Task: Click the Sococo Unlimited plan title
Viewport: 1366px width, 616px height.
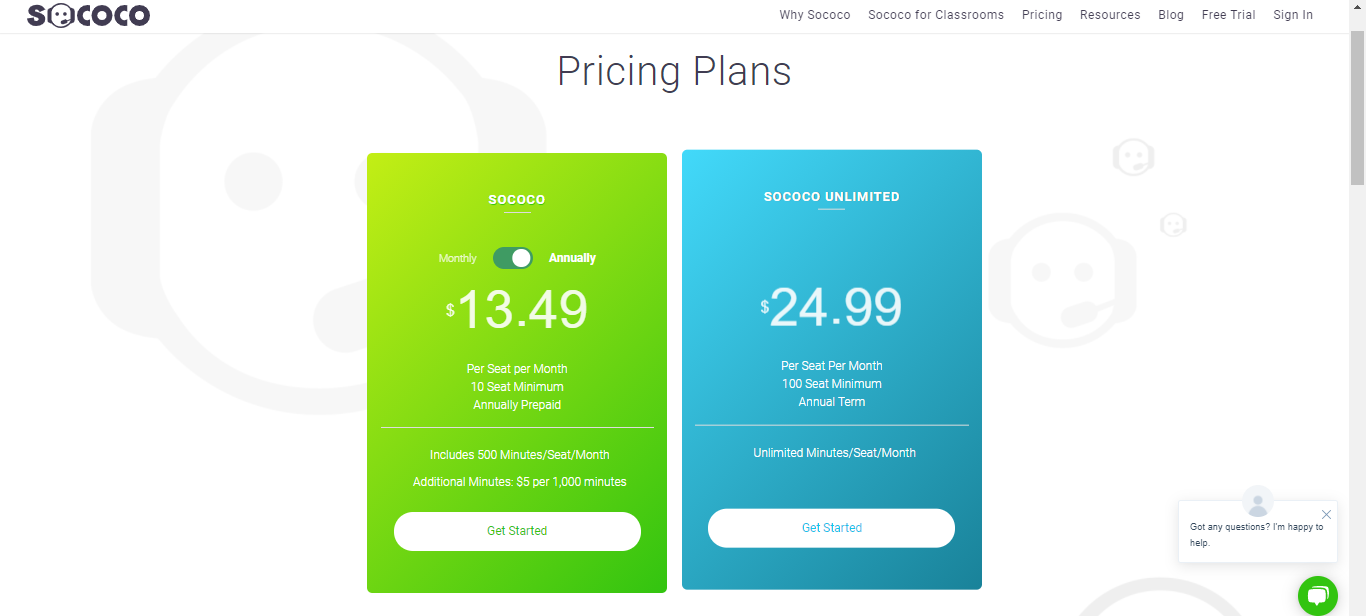Action: pyautogui.click(x=832, y=197)
